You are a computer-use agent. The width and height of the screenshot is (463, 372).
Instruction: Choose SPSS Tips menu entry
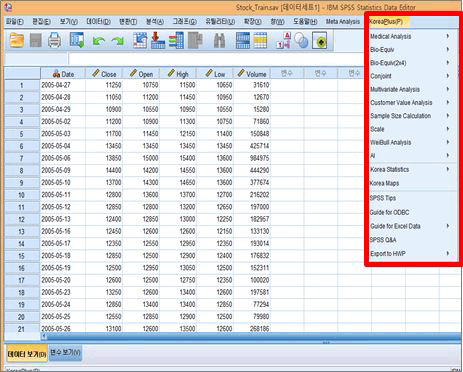coord(411,198)
